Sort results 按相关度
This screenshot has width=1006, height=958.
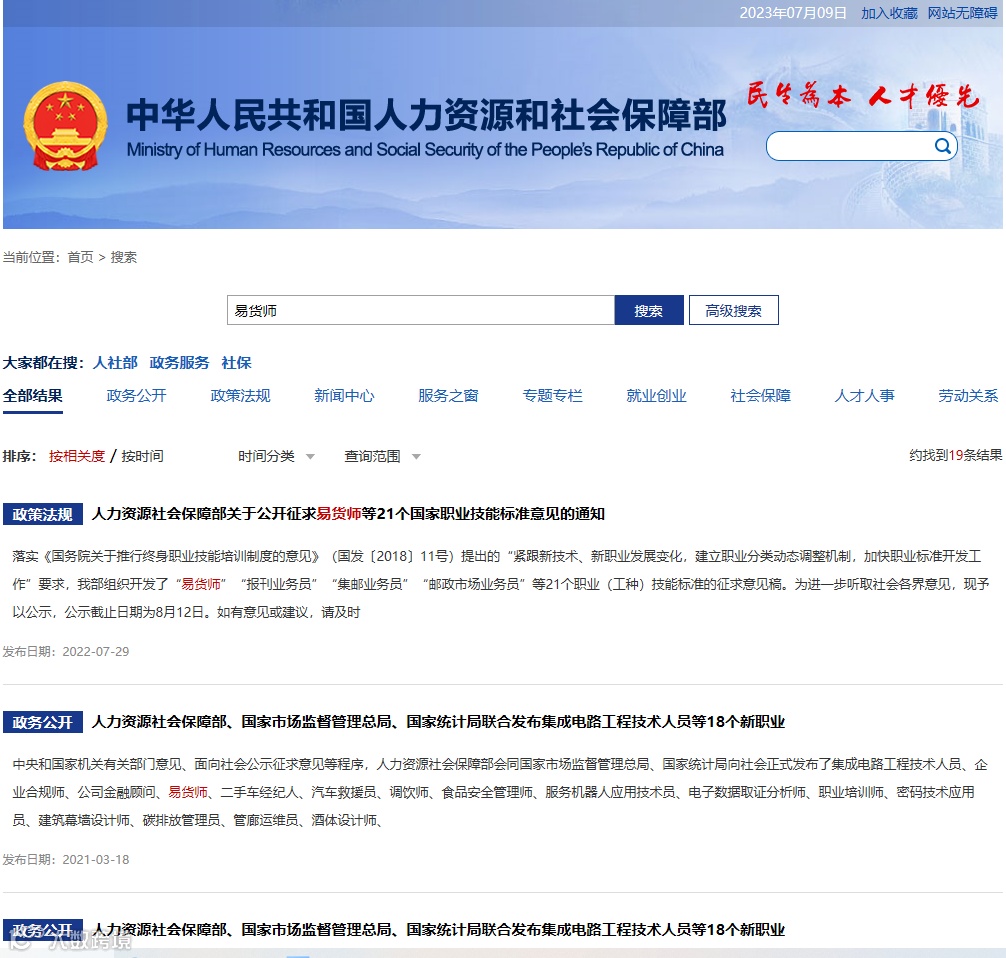pos(77,456)
